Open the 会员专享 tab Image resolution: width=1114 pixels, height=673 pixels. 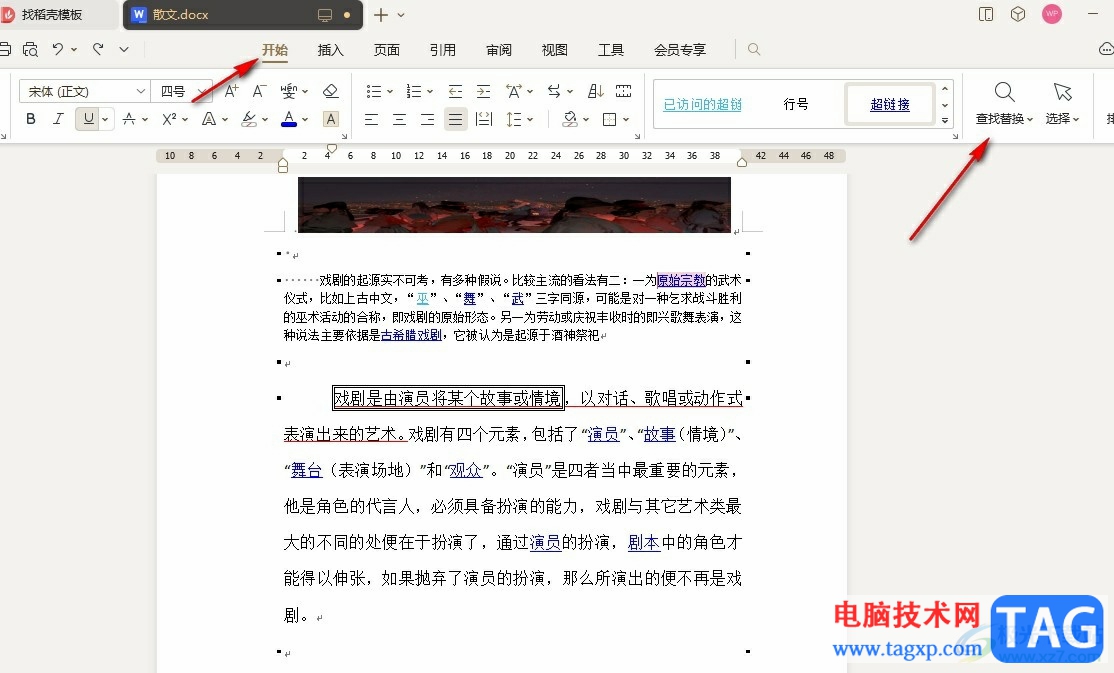(680, 50)
